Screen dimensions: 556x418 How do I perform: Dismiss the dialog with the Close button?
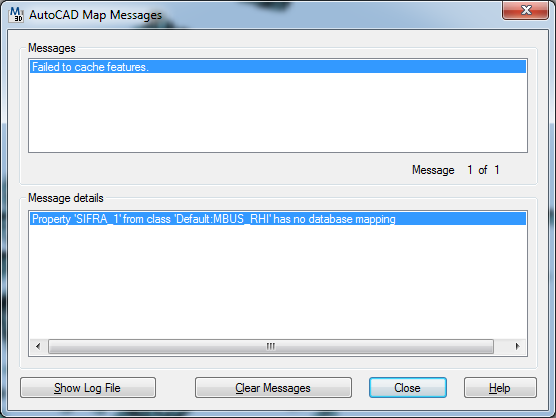pos(408,388)
